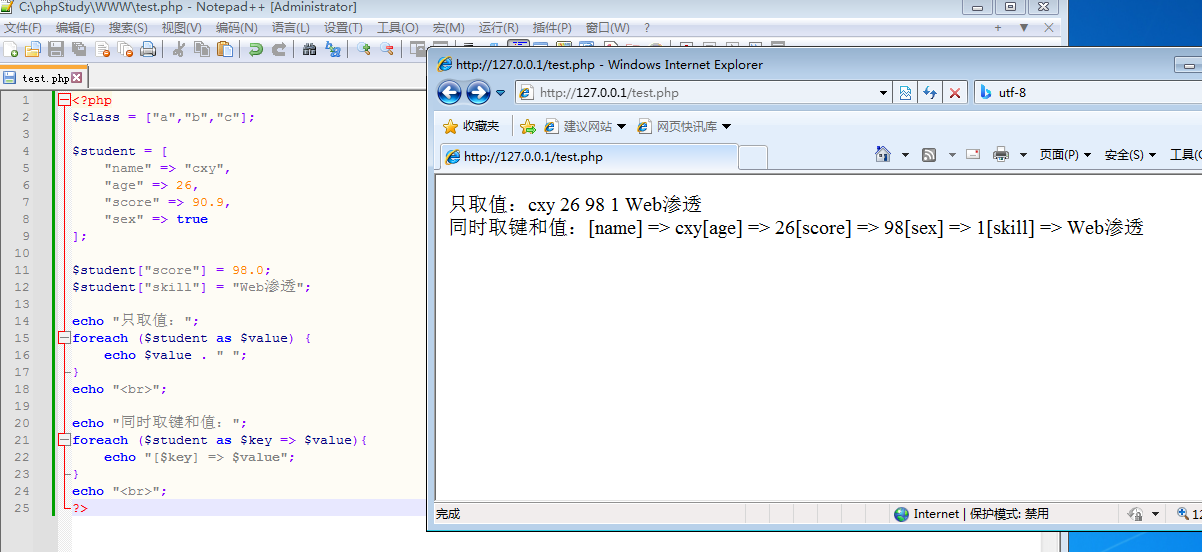Close the test.php tab in Notepad++

(x=77, y=77)
